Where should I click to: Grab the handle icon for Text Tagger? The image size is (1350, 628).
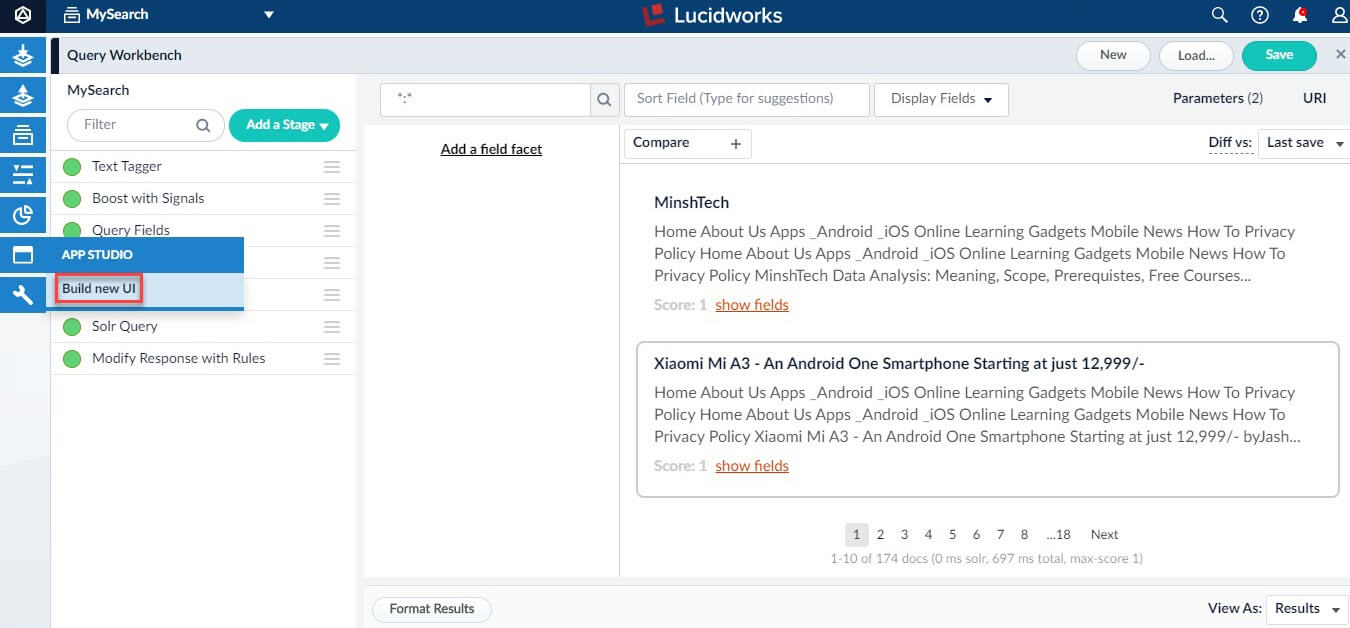(x=332, y=167)
